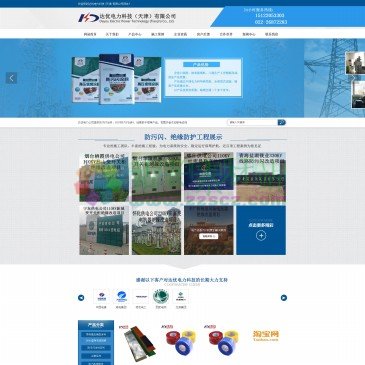The width and height of the screenshot is (365, 365).
Task: Click inside the site search input box
Action: point(252,122)
